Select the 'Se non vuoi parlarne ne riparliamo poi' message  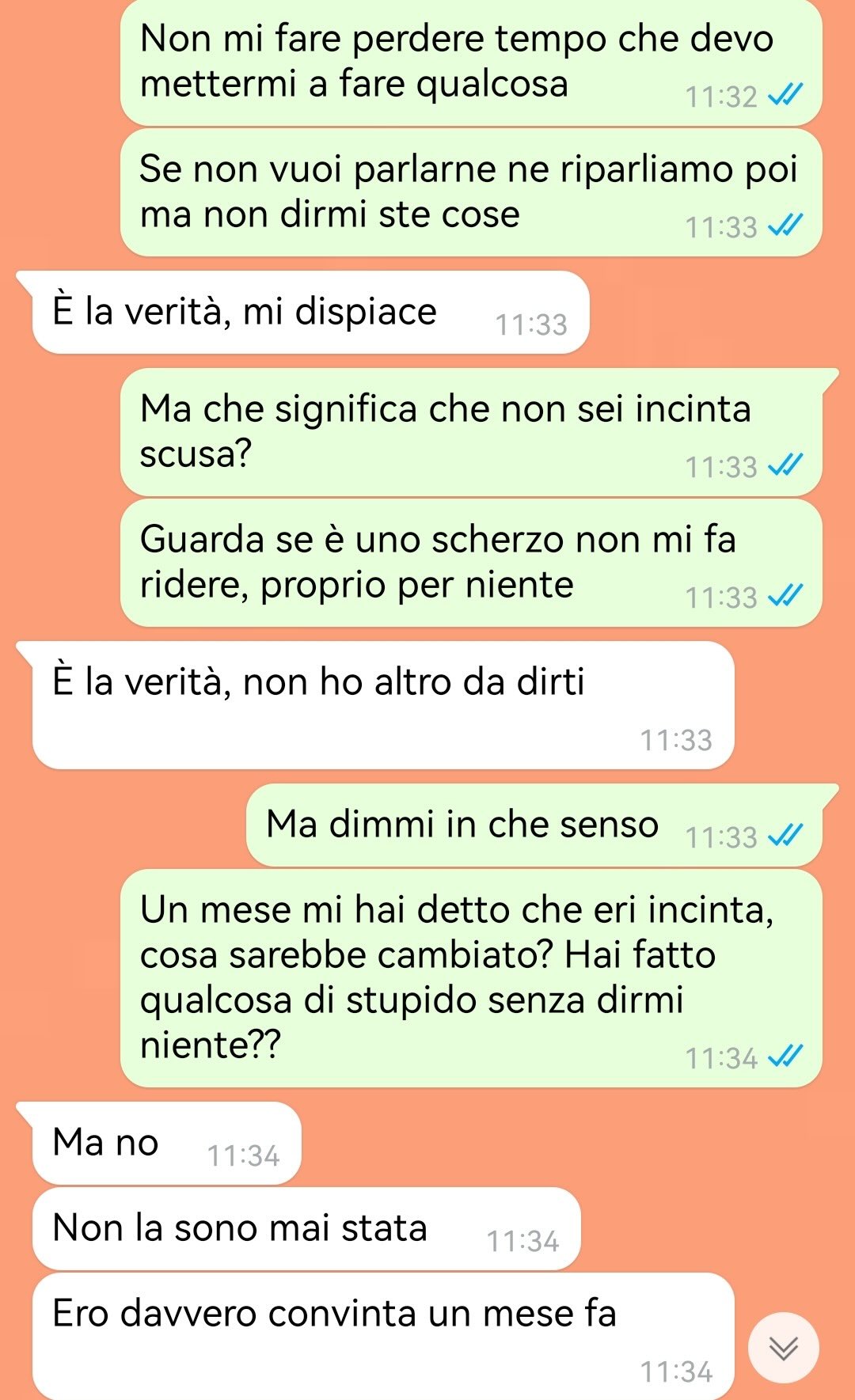click(x=471, y=192)
